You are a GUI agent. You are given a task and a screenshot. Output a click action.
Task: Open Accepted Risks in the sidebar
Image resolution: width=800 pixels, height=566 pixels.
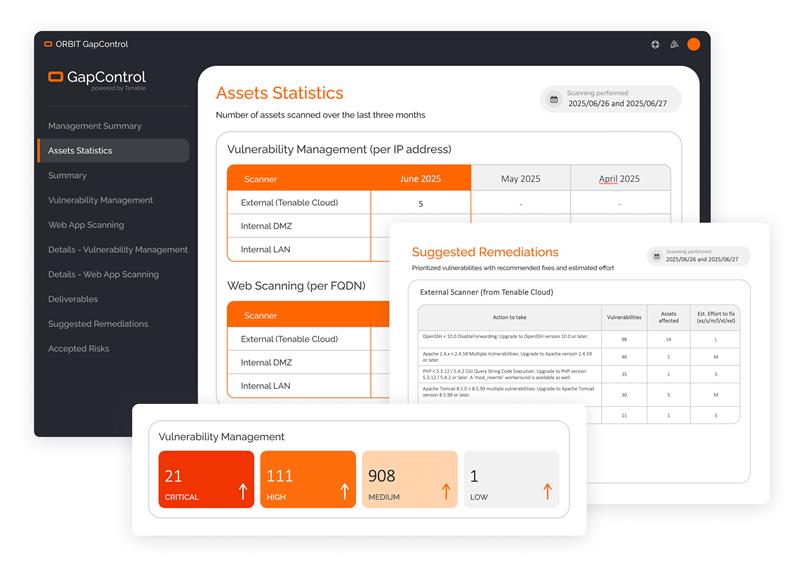79,349
